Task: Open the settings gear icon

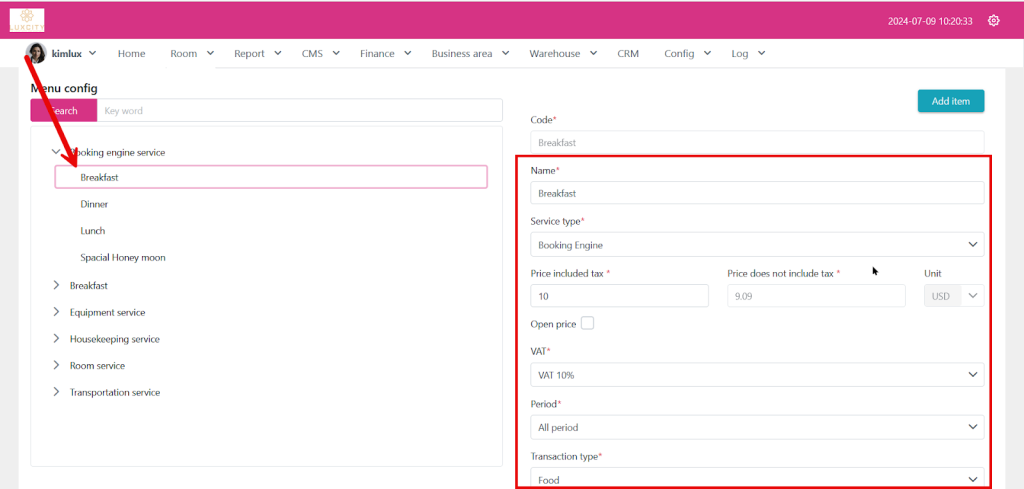Action: (x=993, y=21)
